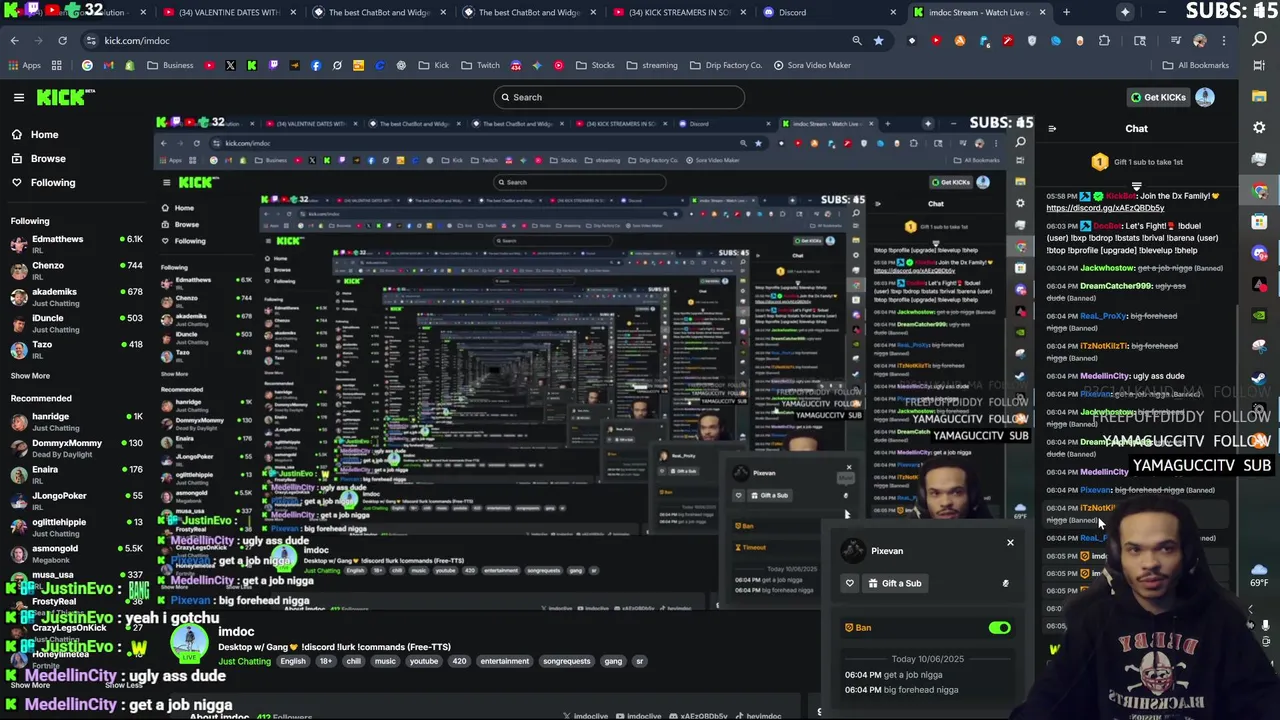
Task: Expand Show more under Following
Action: point(30,376)
